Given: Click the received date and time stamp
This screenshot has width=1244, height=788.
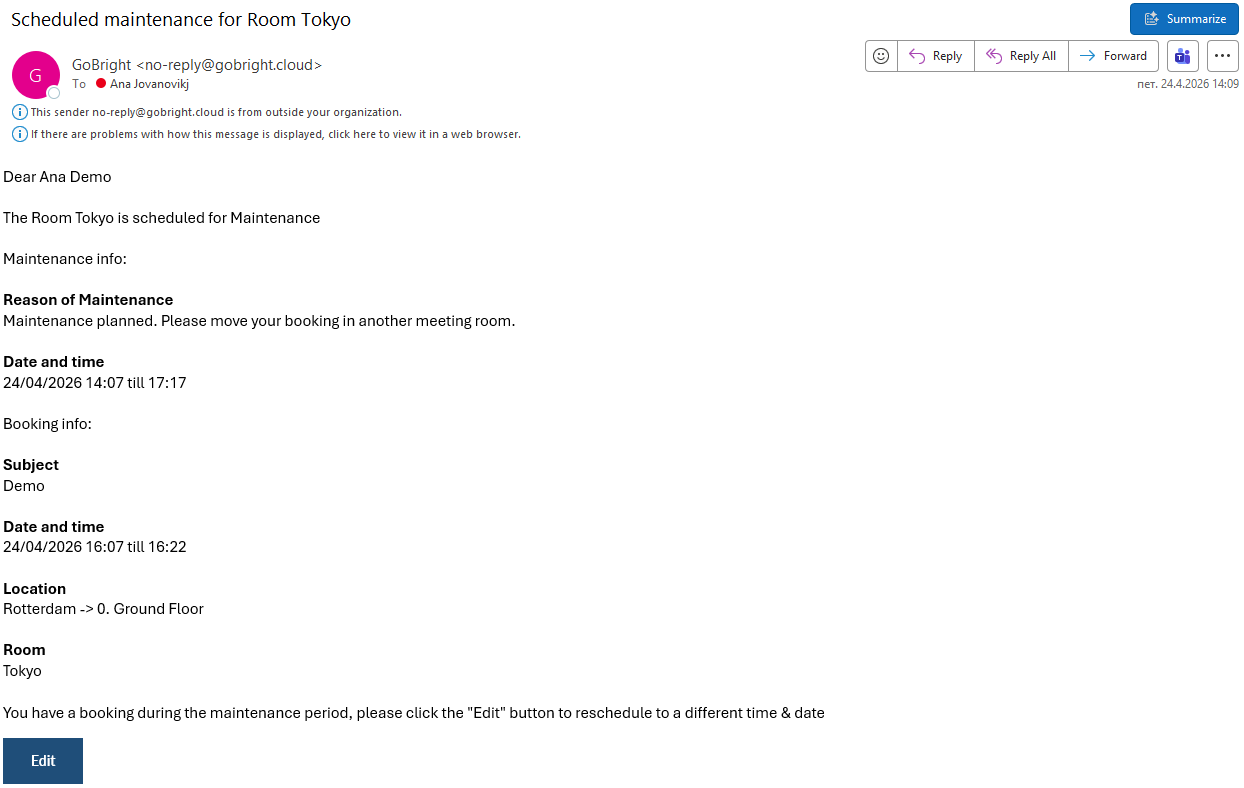Looking at the screenshot, I should click(1188, 84).
